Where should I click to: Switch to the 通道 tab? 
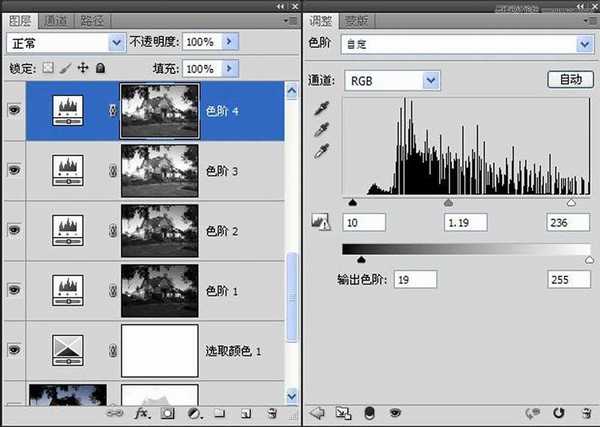[57, 20]
